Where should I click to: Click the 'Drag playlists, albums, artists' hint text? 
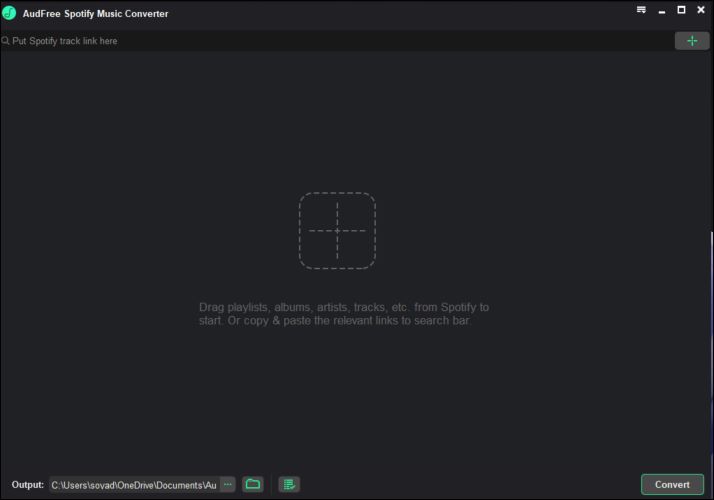point(344,314)
